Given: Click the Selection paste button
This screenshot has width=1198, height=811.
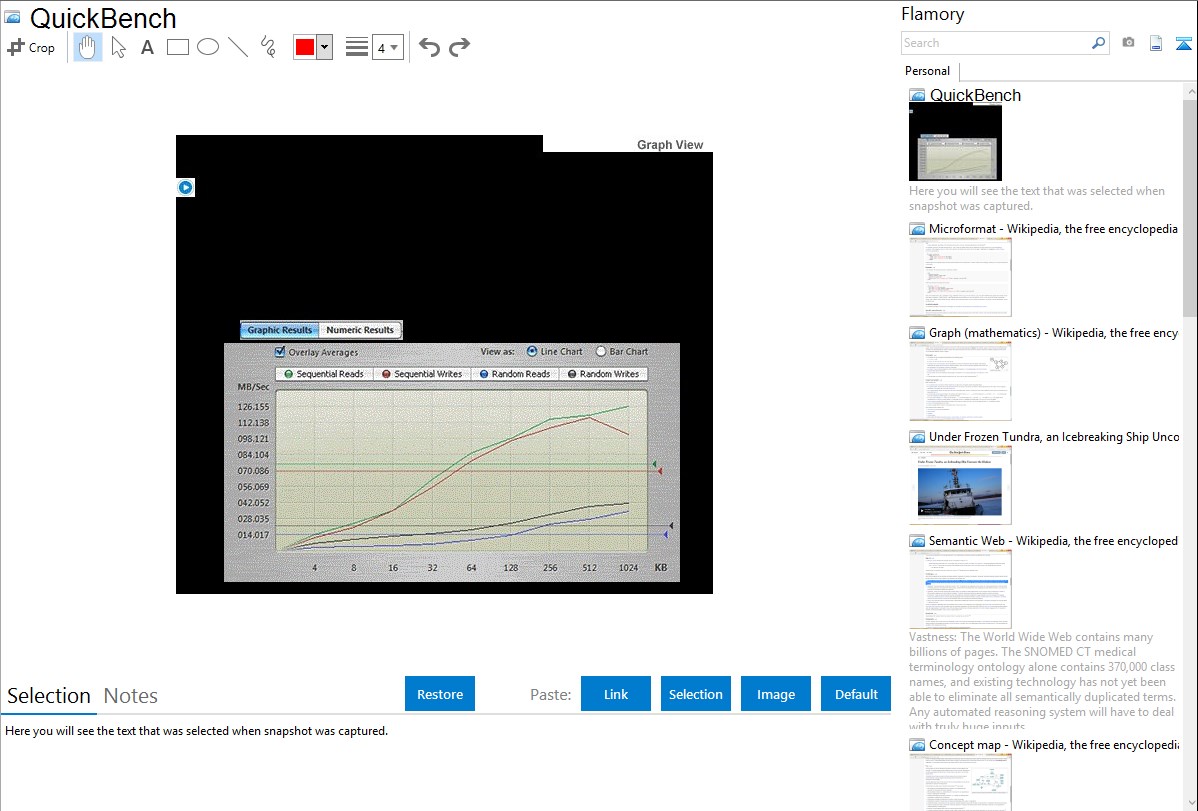Looking at the screenshot, I should click(x=695, y=694).
